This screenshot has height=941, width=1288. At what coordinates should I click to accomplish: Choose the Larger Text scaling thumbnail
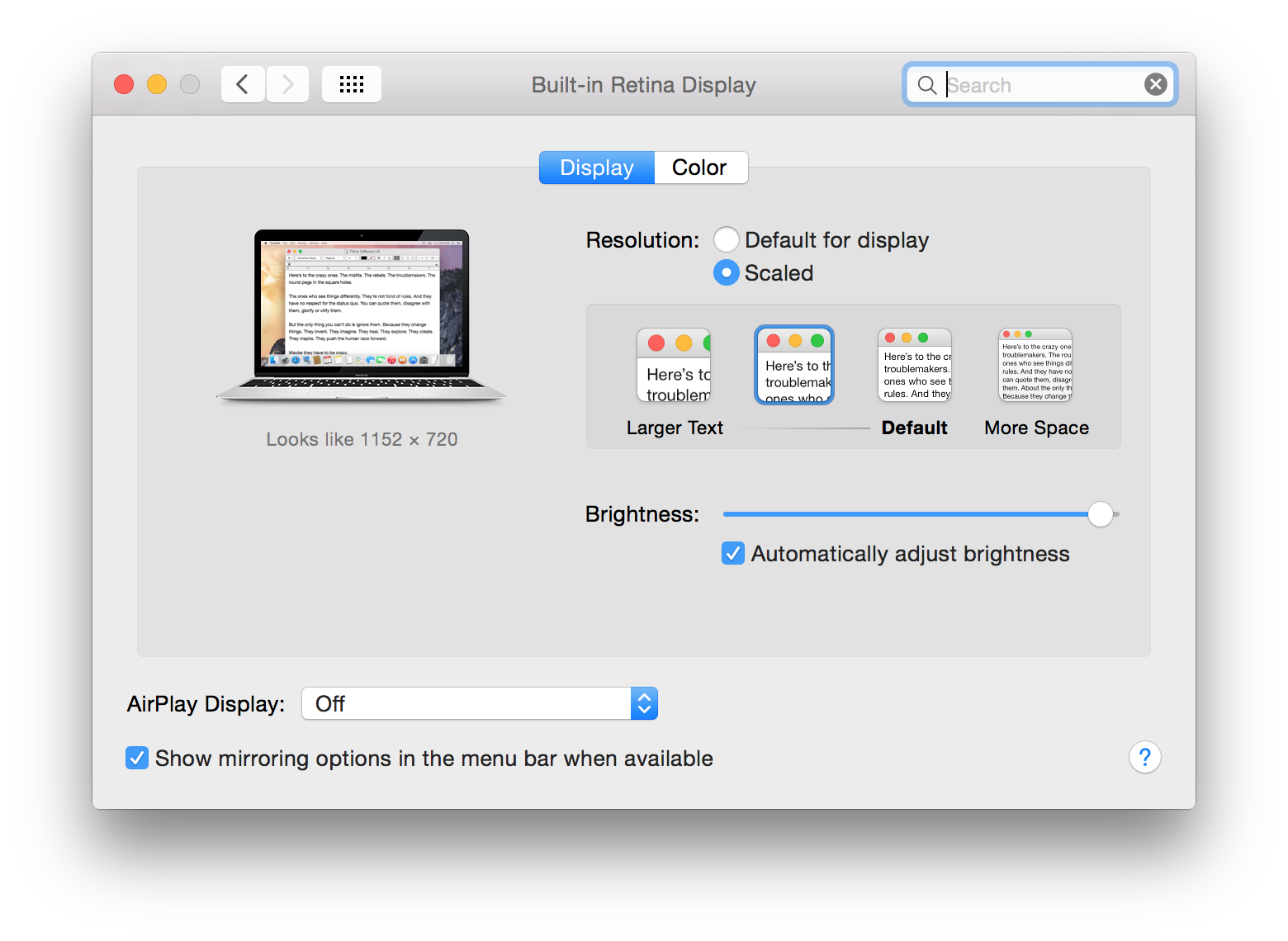tap(674, 365)
